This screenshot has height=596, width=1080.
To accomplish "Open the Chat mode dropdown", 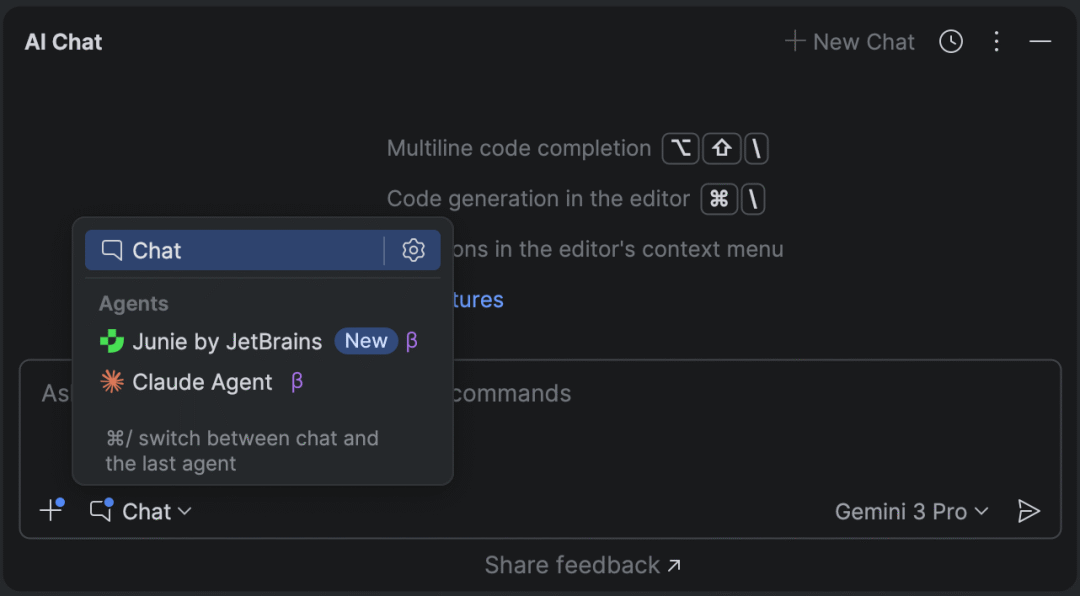I will (141, 511).
